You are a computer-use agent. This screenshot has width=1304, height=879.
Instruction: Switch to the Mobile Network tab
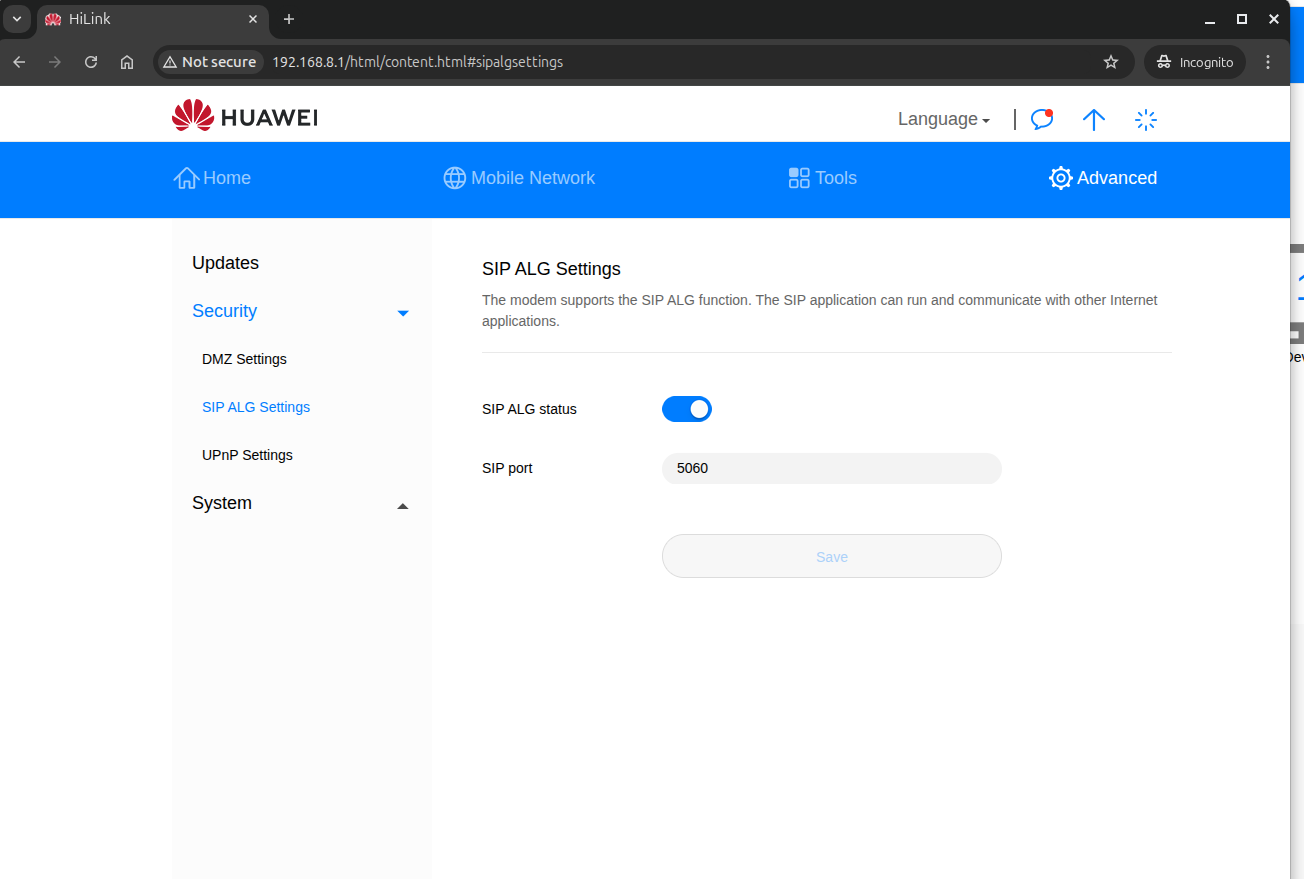click(519, 178)
